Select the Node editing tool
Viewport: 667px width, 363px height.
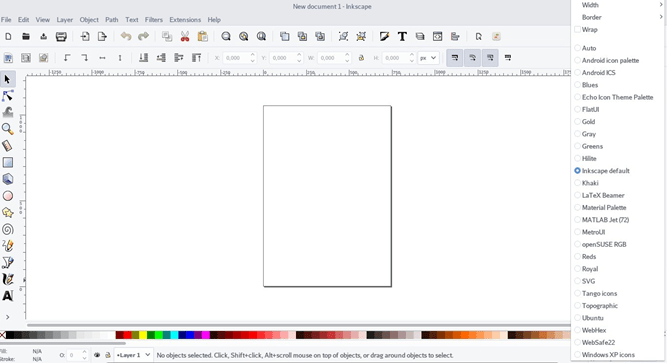[x=8, y=96]
